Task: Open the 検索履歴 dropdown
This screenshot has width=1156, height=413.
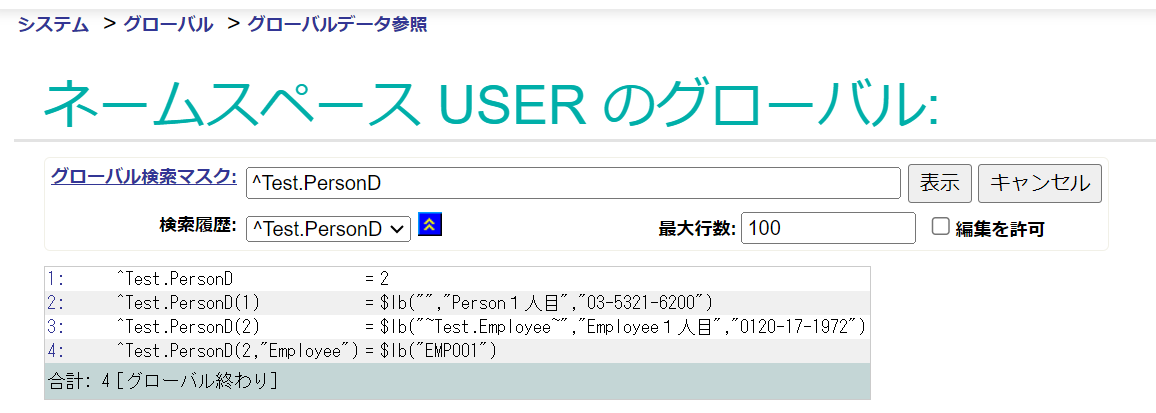Action: (328, 228)
